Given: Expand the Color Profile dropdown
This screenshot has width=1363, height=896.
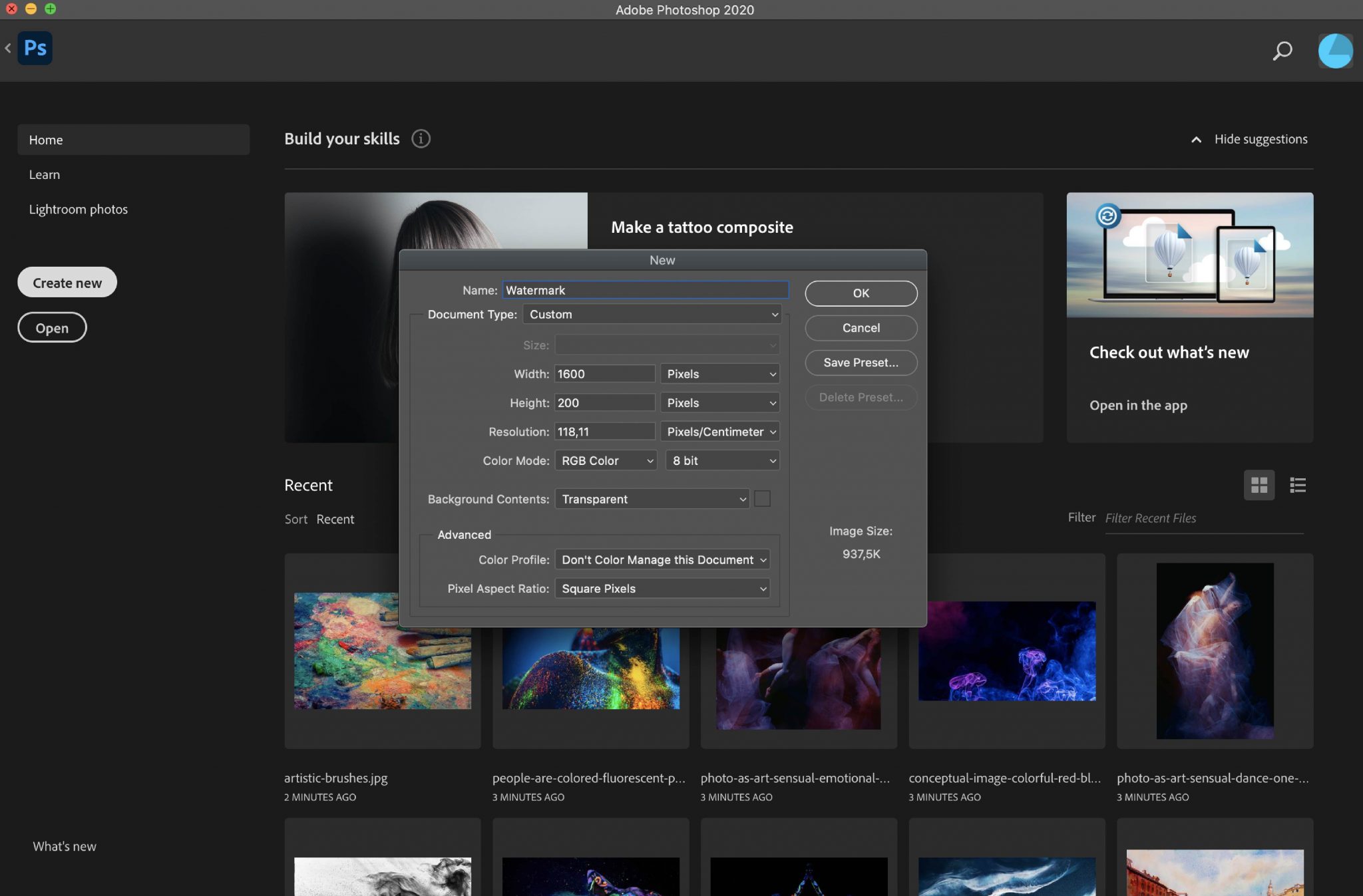Looking at the screenshot, I should coord(662,559).
